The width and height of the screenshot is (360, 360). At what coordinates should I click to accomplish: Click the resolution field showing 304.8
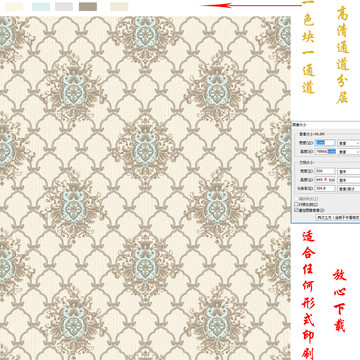[325, 188]
